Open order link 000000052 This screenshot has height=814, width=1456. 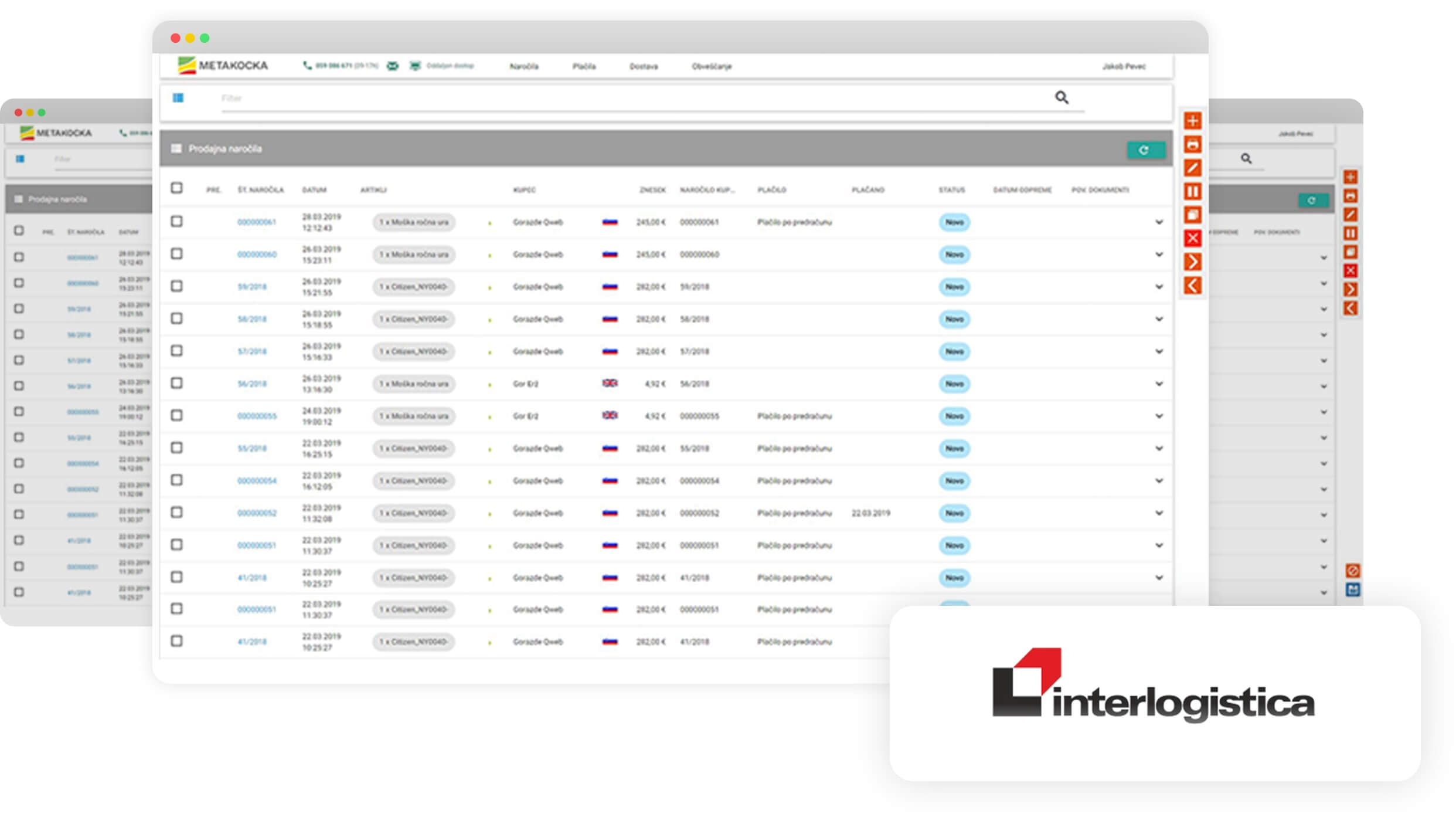(x=257, y=513)
